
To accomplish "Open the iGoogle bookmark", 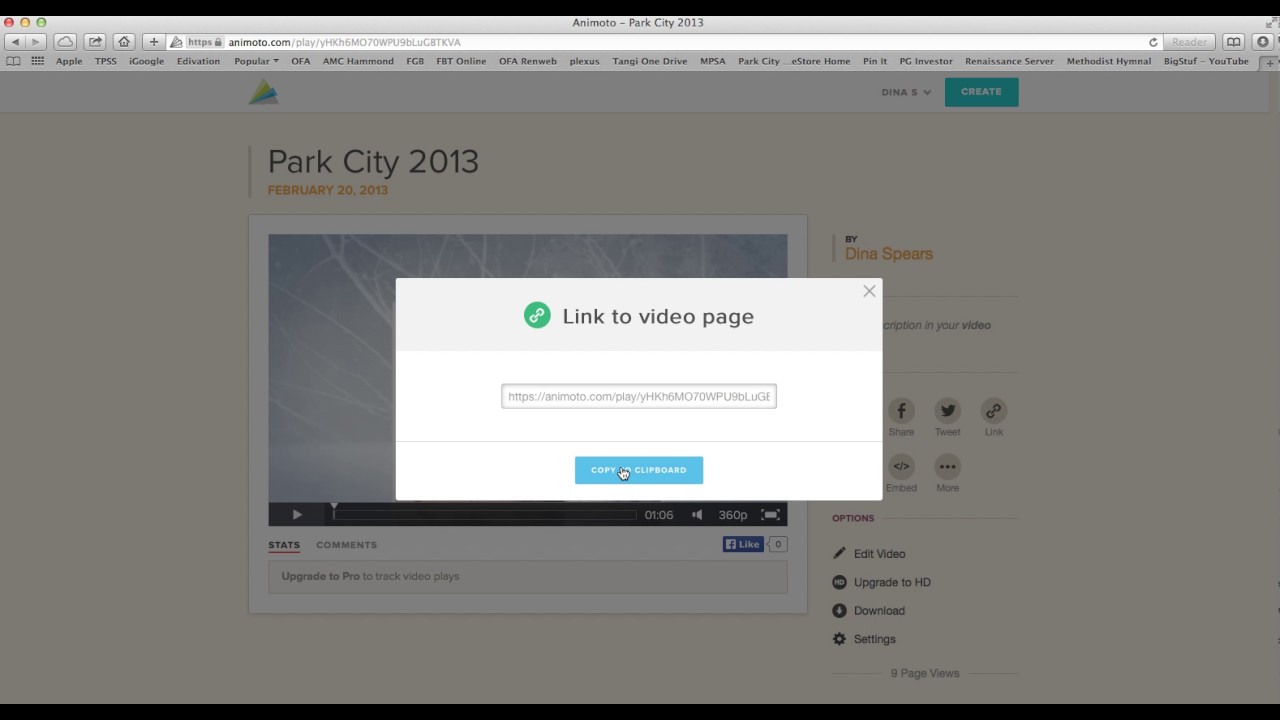I will pos(146,61).
